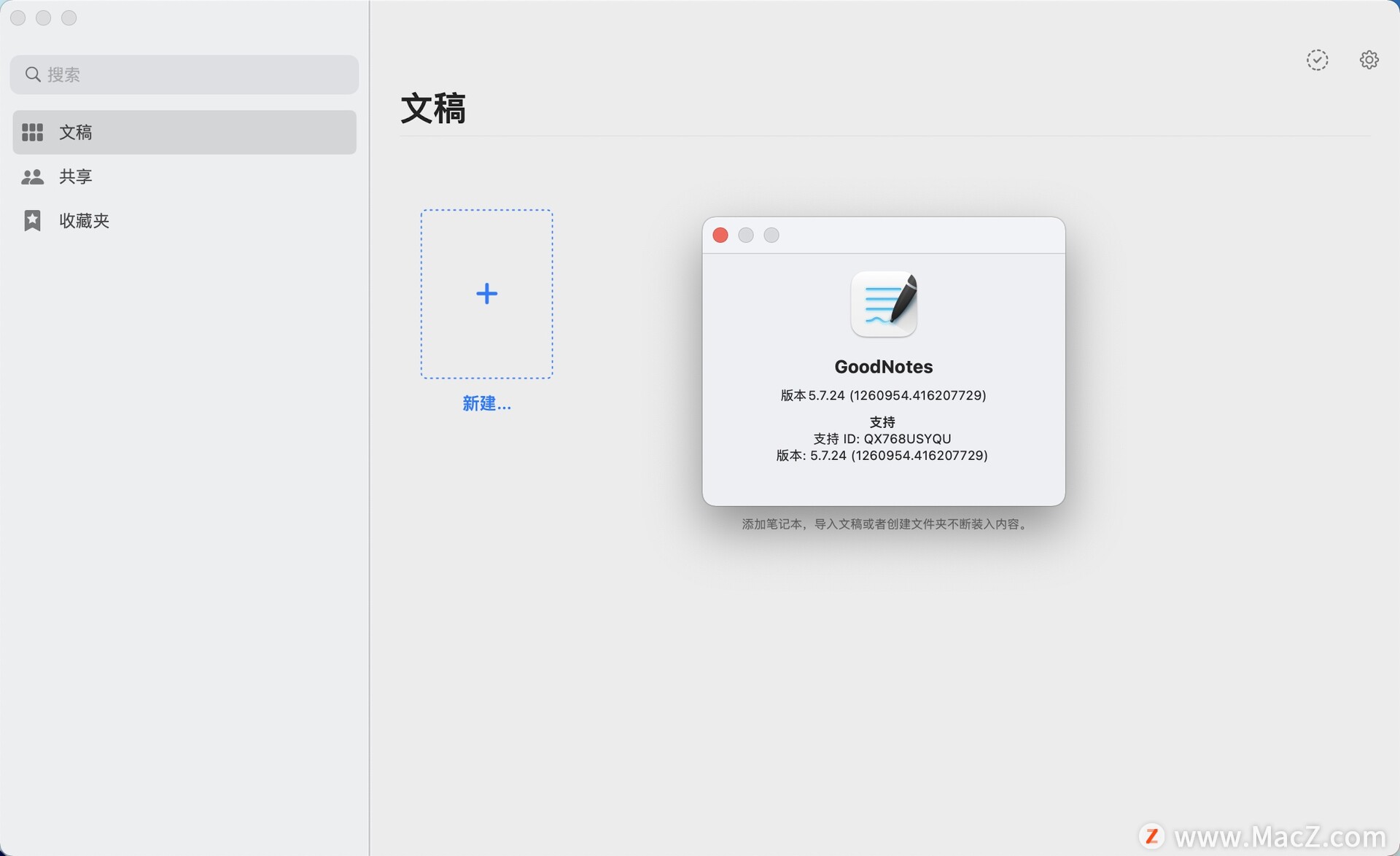Screen dimensions: 1400x856
Task: Click the 添加笔记本 hint text
Action: tap(886, 524)
